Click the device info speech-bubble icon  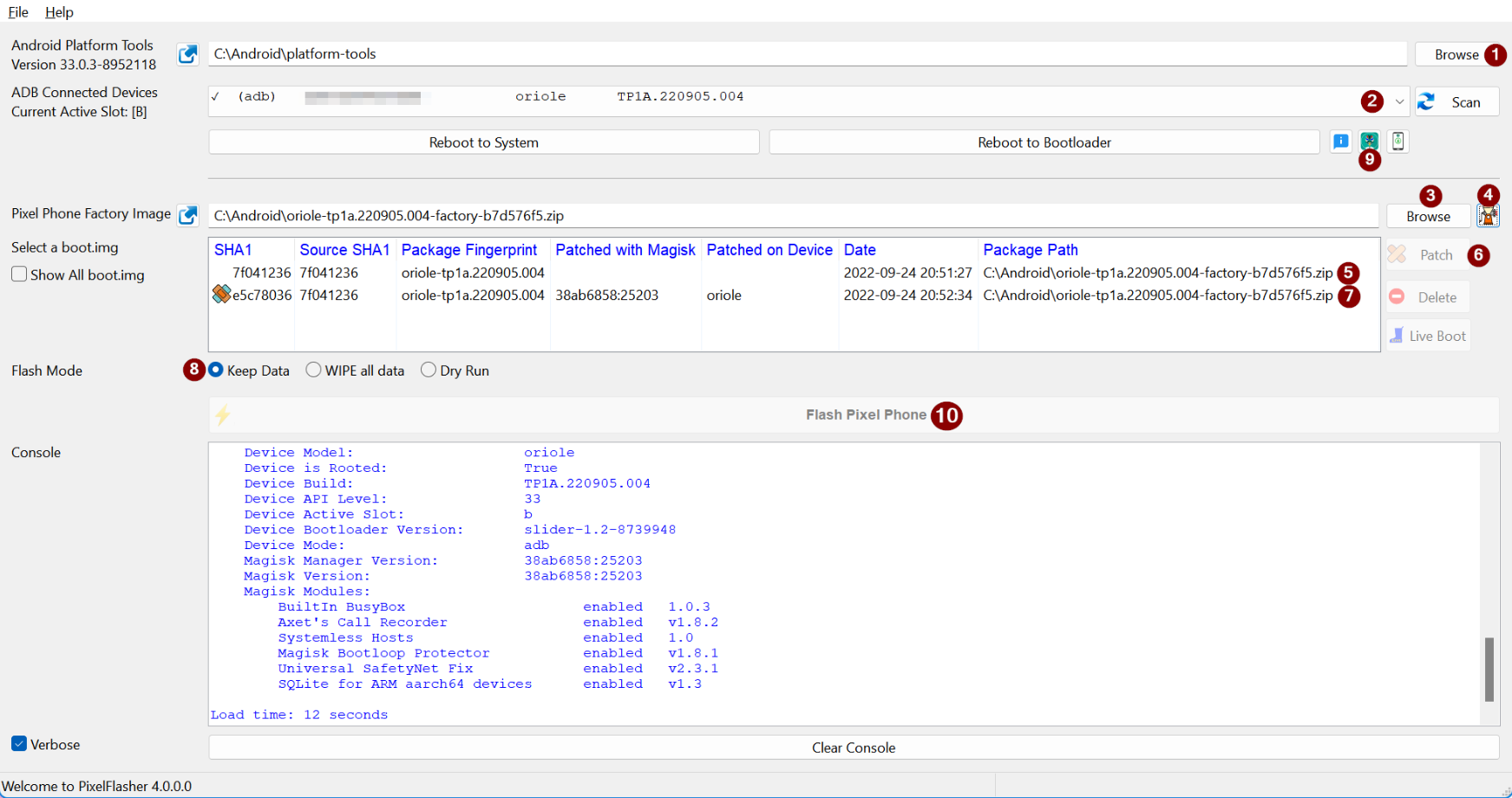point(1341,141)
